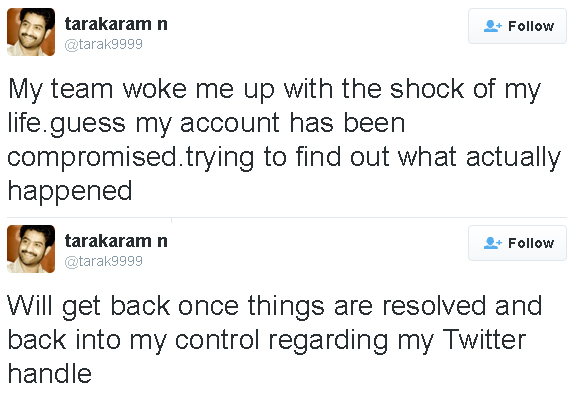Click the word 'compromised.trying' in the first tweet
Image resolution: width=569 pixels, height=400 pixels.
(131, 158)
